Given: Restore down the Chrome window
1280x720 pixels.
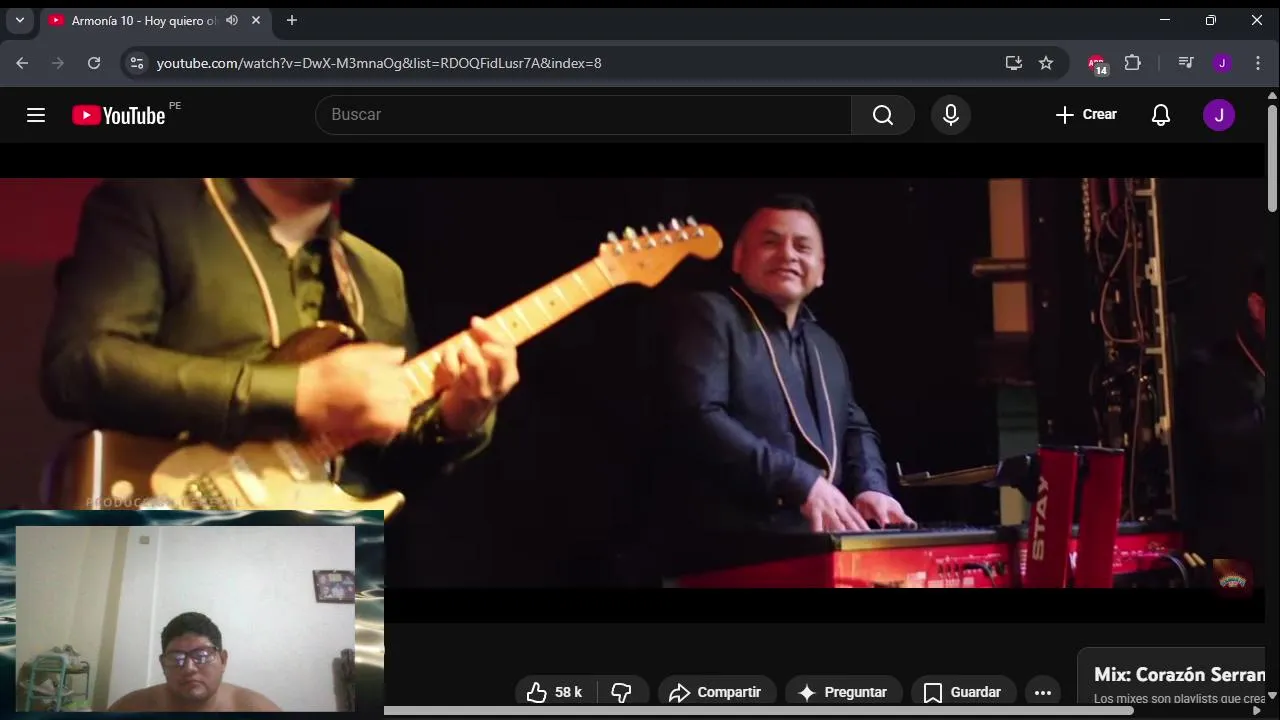Looking at the screenshot, I should pyautogui.click(x=1210, y=20).
